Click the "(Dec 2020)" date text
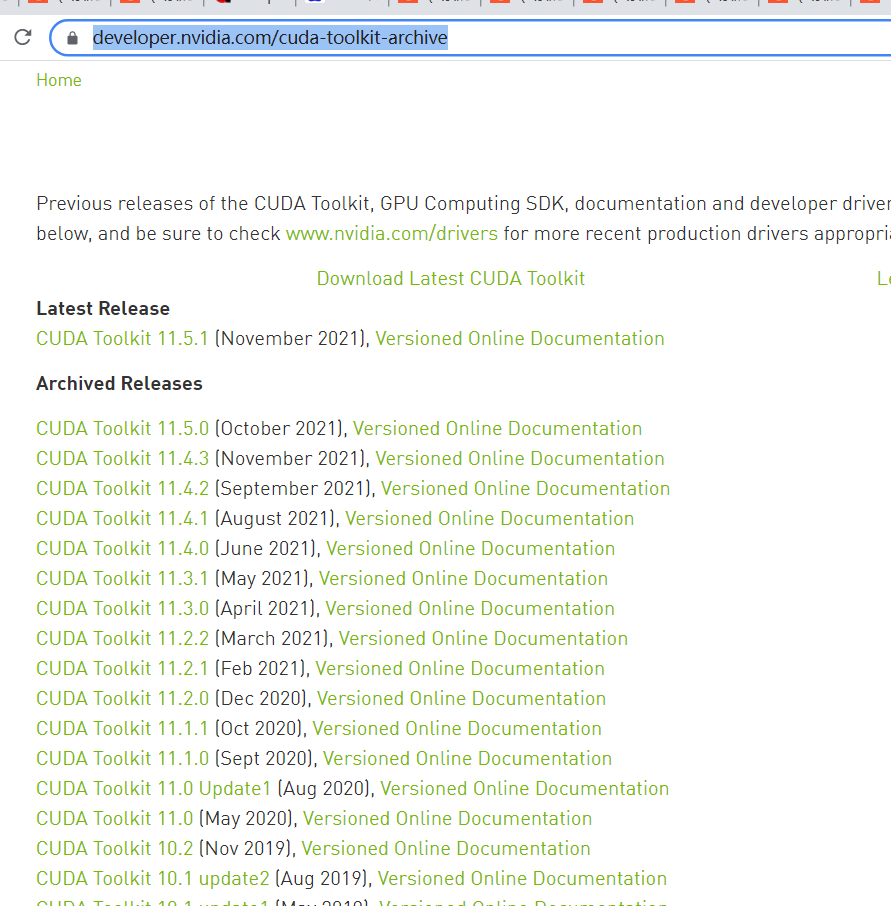 261,699
